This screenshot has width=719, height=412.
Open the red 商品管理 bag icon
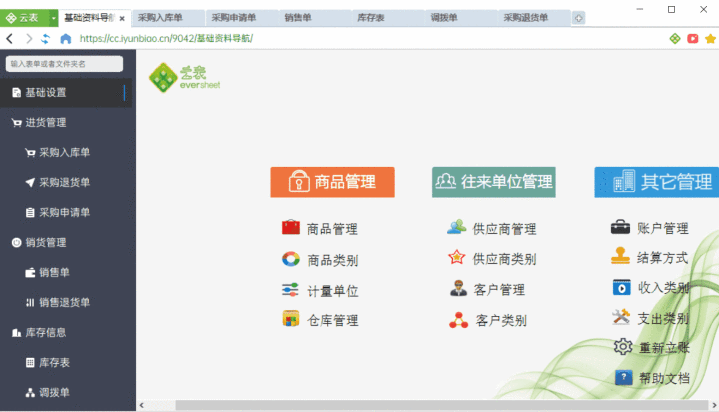[x=291, y=228]
